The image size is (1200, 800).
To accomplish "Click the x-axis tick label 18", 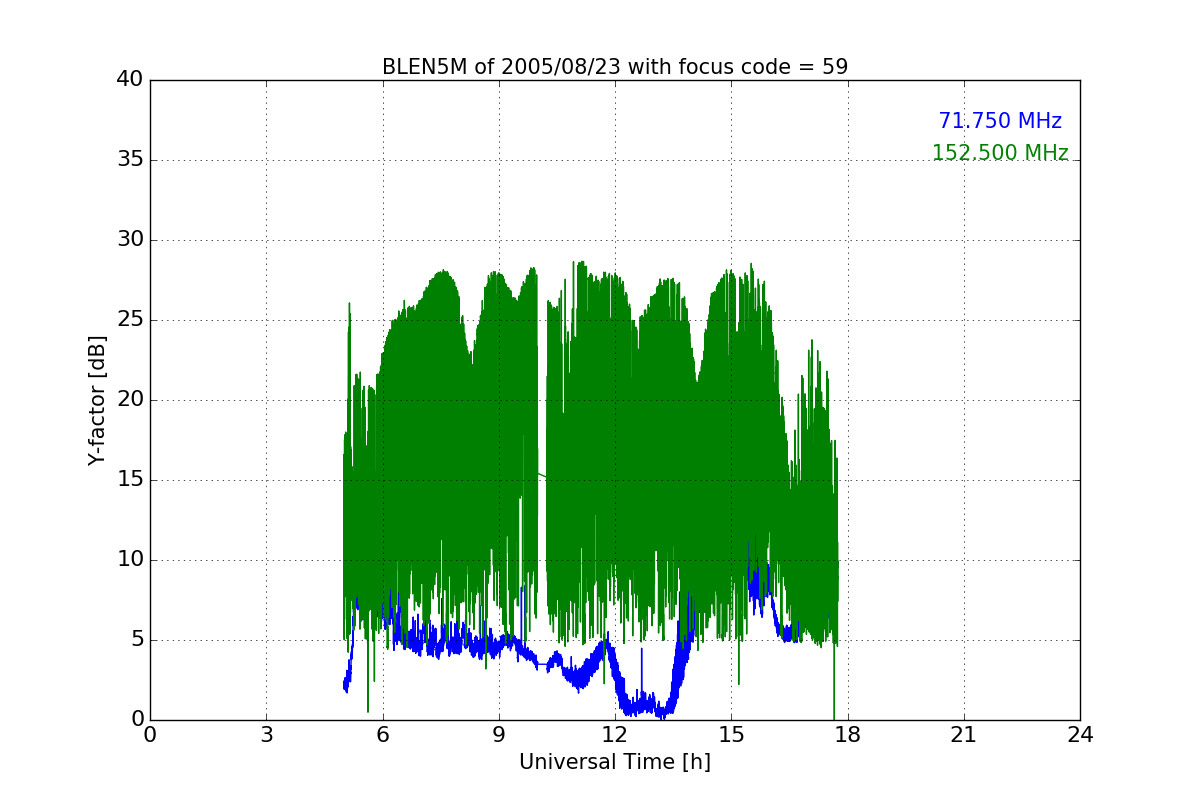I will [848, 735].
